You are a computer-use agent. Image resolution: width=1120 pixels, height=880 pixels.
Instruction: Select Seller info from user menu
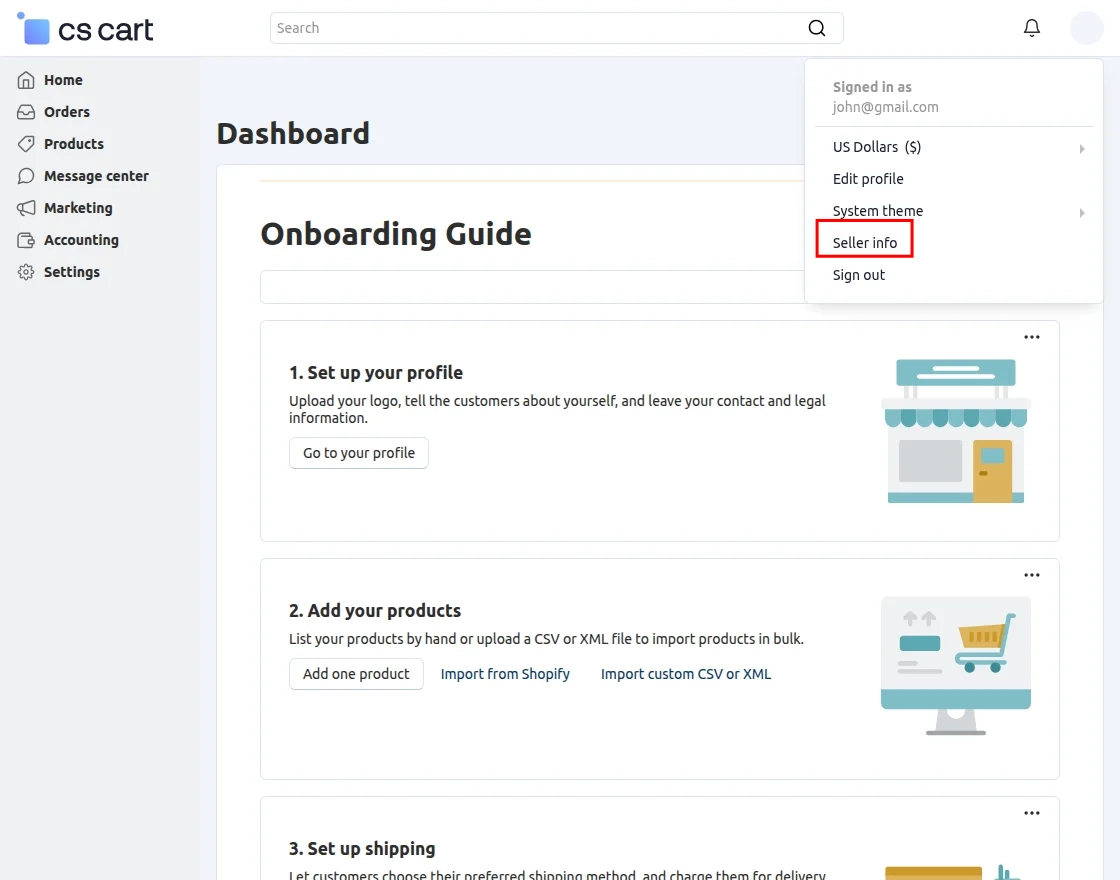coord(865,243)
